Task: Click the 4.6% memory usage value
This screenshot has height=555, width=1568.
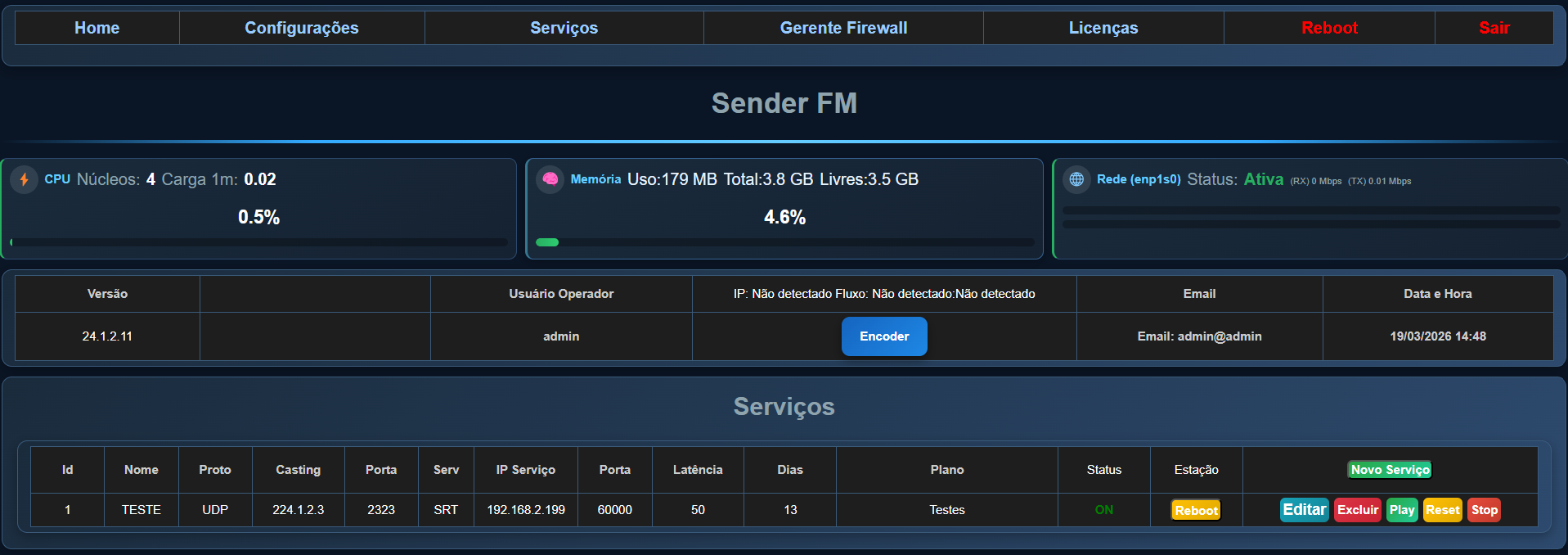Action: tap(785, 217)
